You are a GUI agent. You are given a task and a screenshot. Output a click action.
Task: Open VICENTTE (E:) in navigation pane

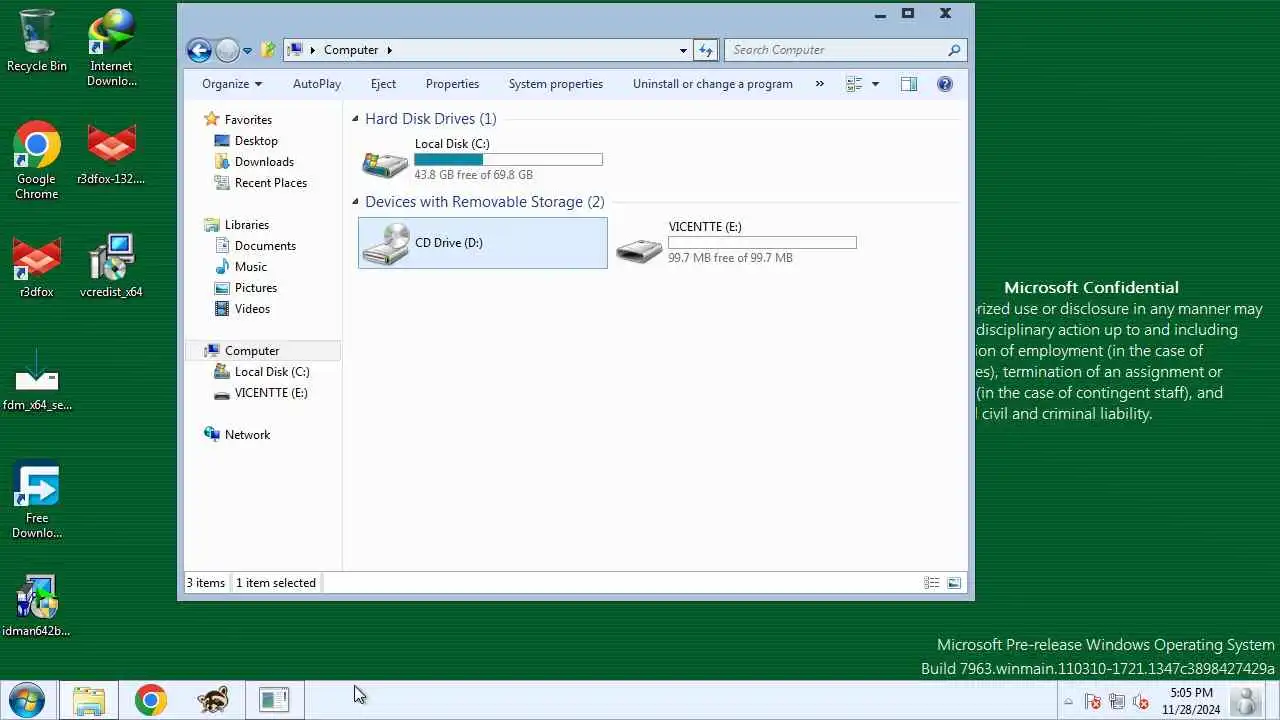tap(270, 393)
